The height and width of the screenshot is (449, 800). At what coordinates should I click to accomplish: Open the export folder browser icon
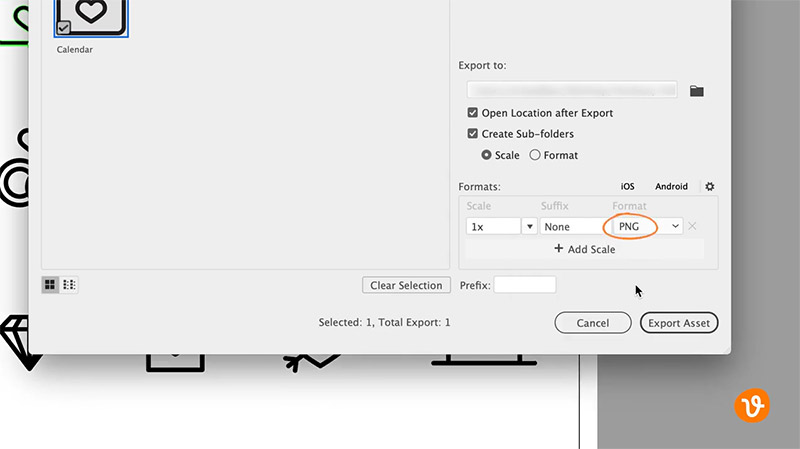click(696, 91)
